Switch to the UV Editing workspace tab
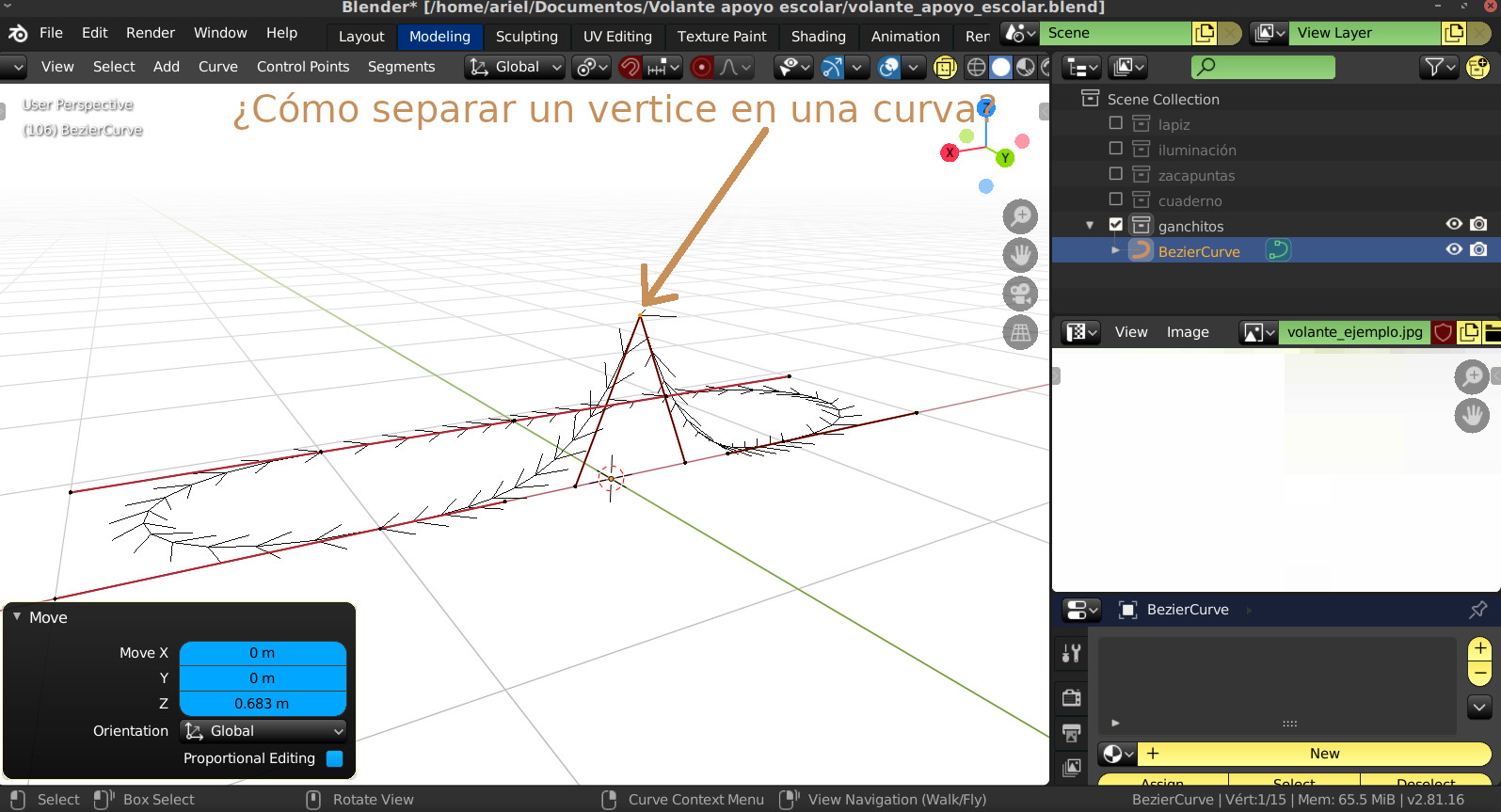The height and width of the screenshot is (812, 1501). [617, 37]
